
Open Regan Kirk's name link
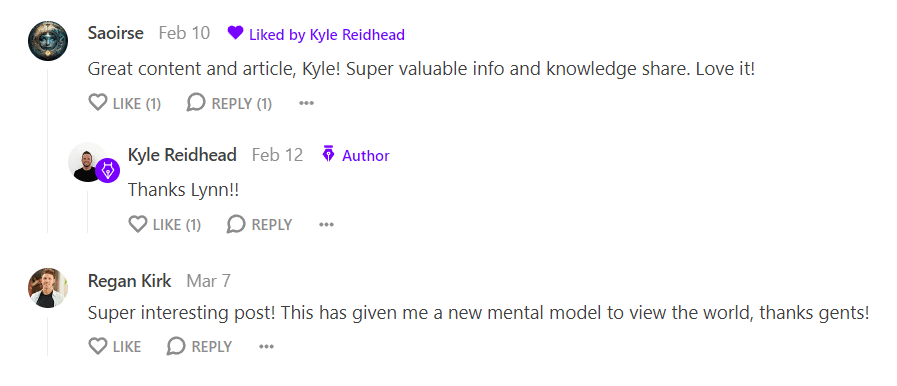[x=129, y=281]
